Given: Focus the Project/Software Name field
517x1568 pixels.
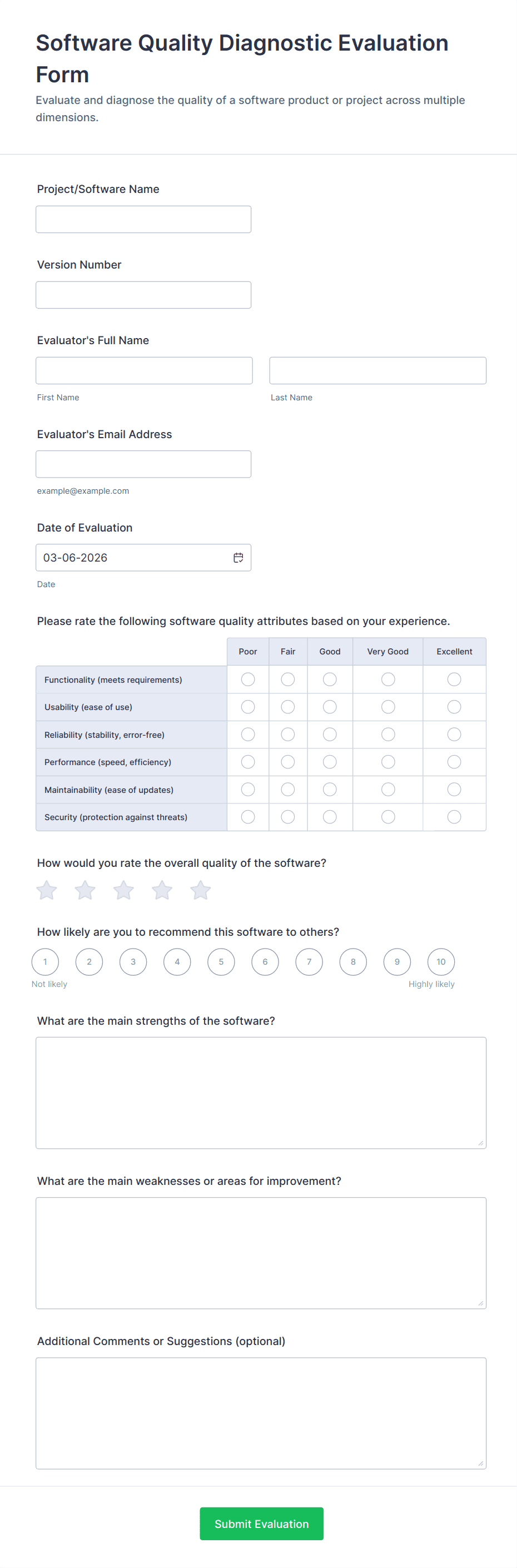Looking at the screenshot, I should [143, 219].
